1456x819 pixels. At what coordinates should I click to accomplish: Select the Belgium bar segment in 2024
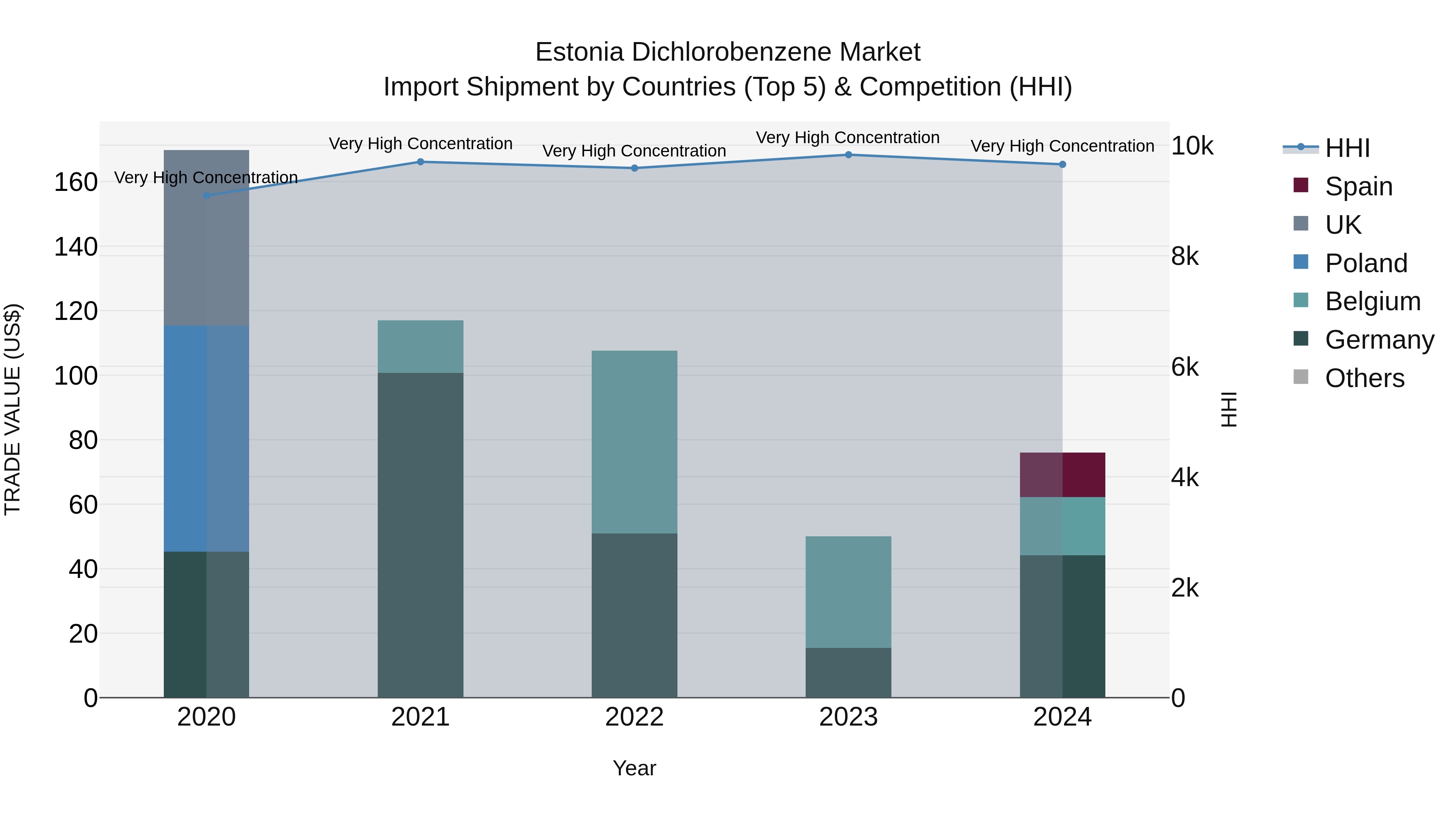(1062, 526)
